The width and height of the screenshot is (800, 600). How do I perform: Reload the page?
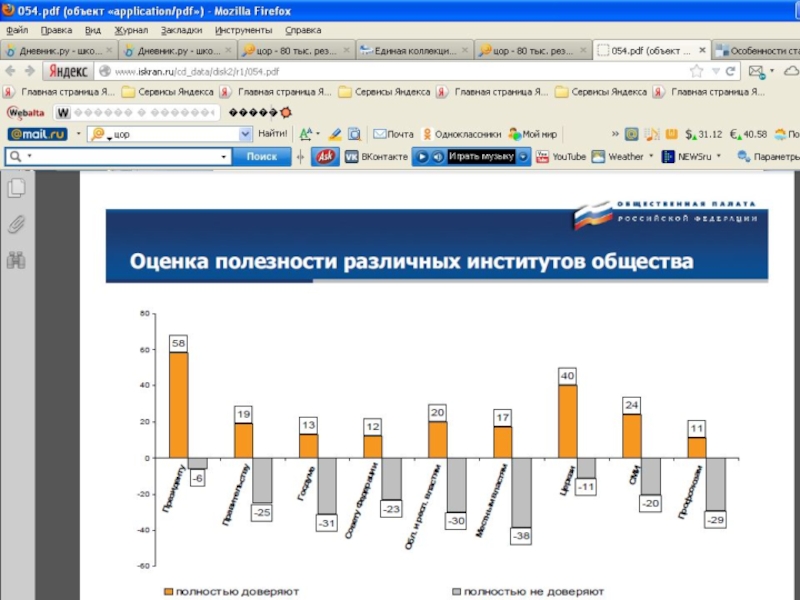point(730,71)
